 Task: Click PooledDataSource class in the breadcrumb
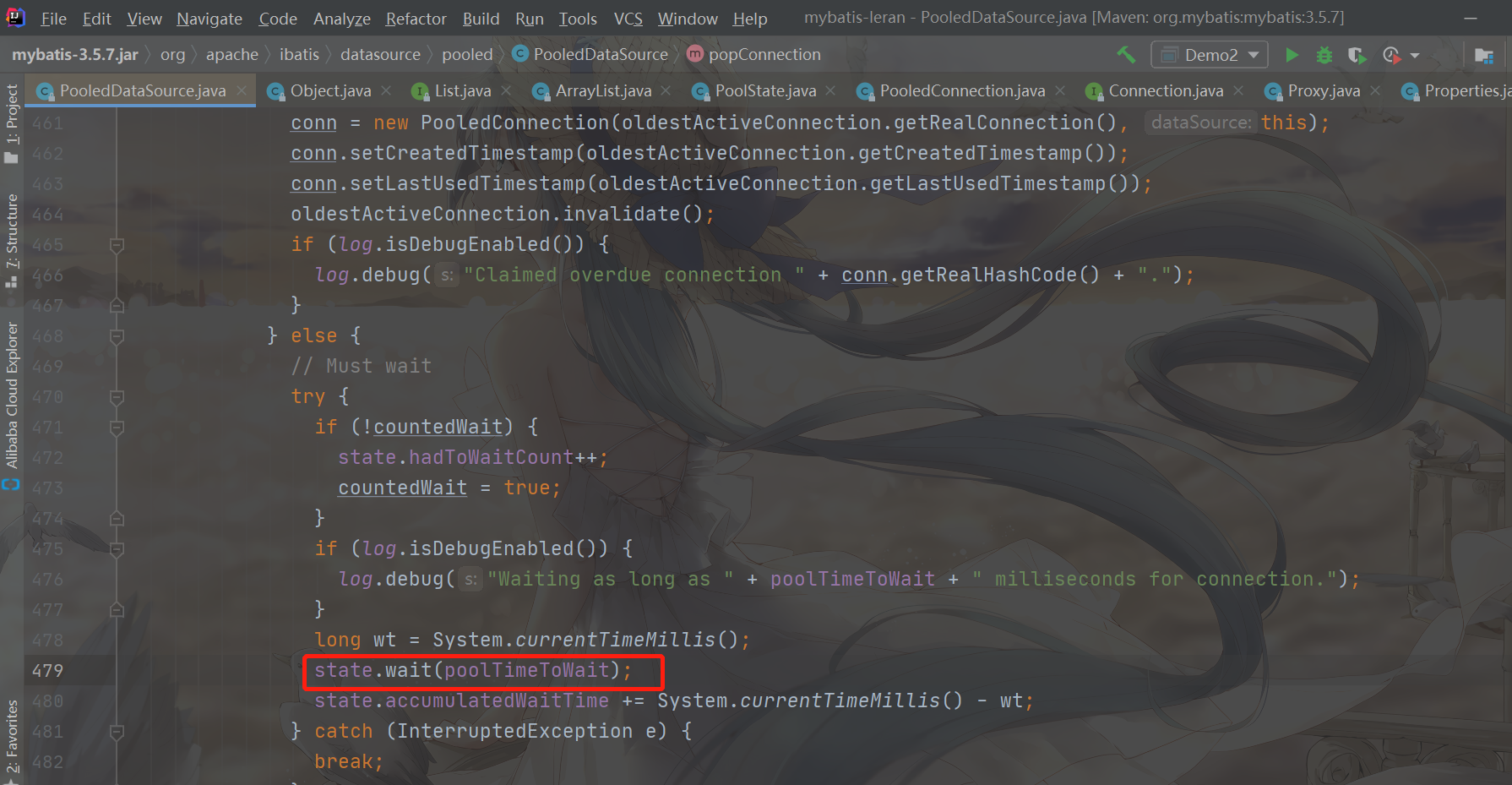[591, 55]
